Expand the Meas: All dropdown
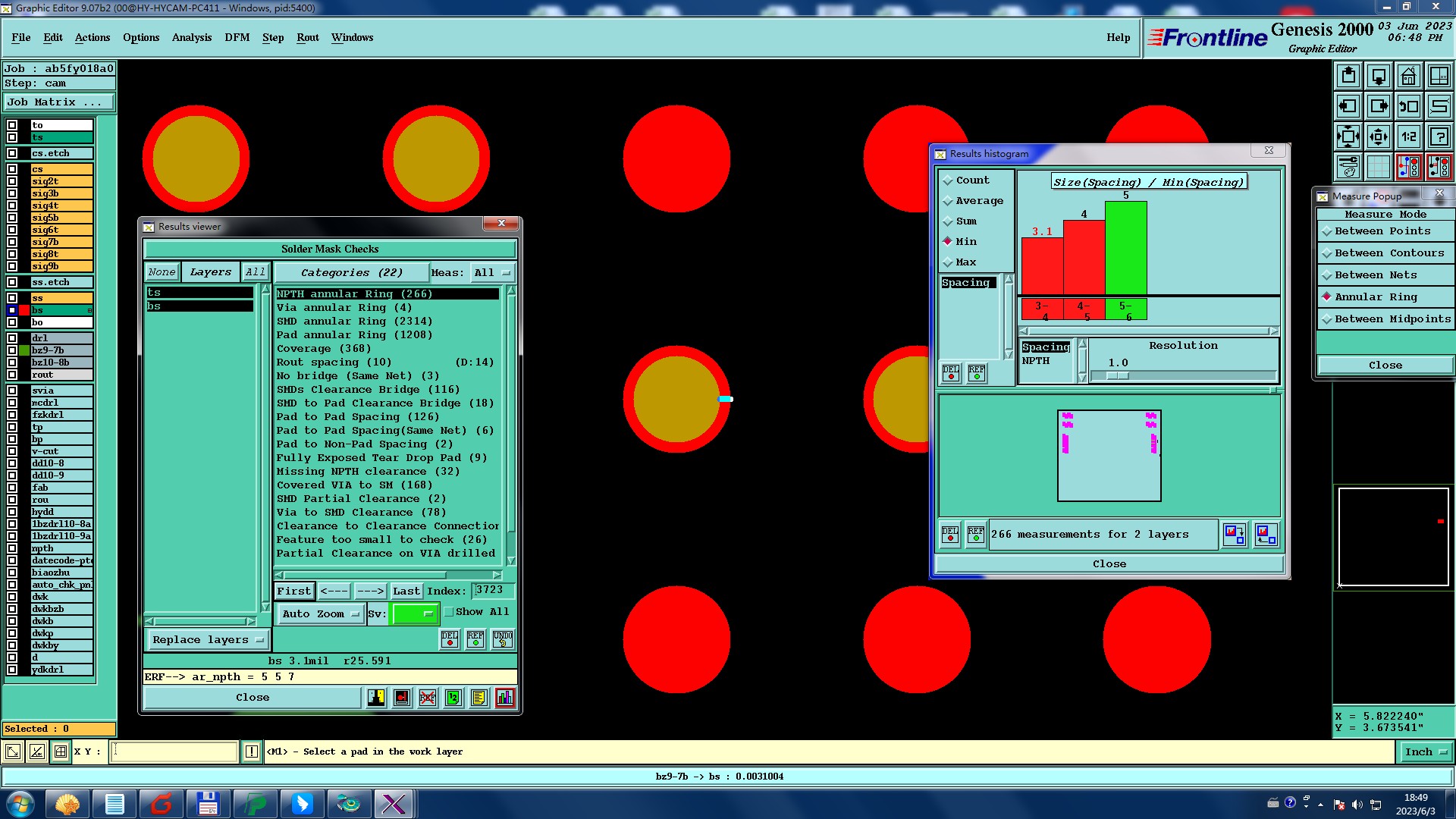Screen dimensions: 1456x819 [491, 272]
